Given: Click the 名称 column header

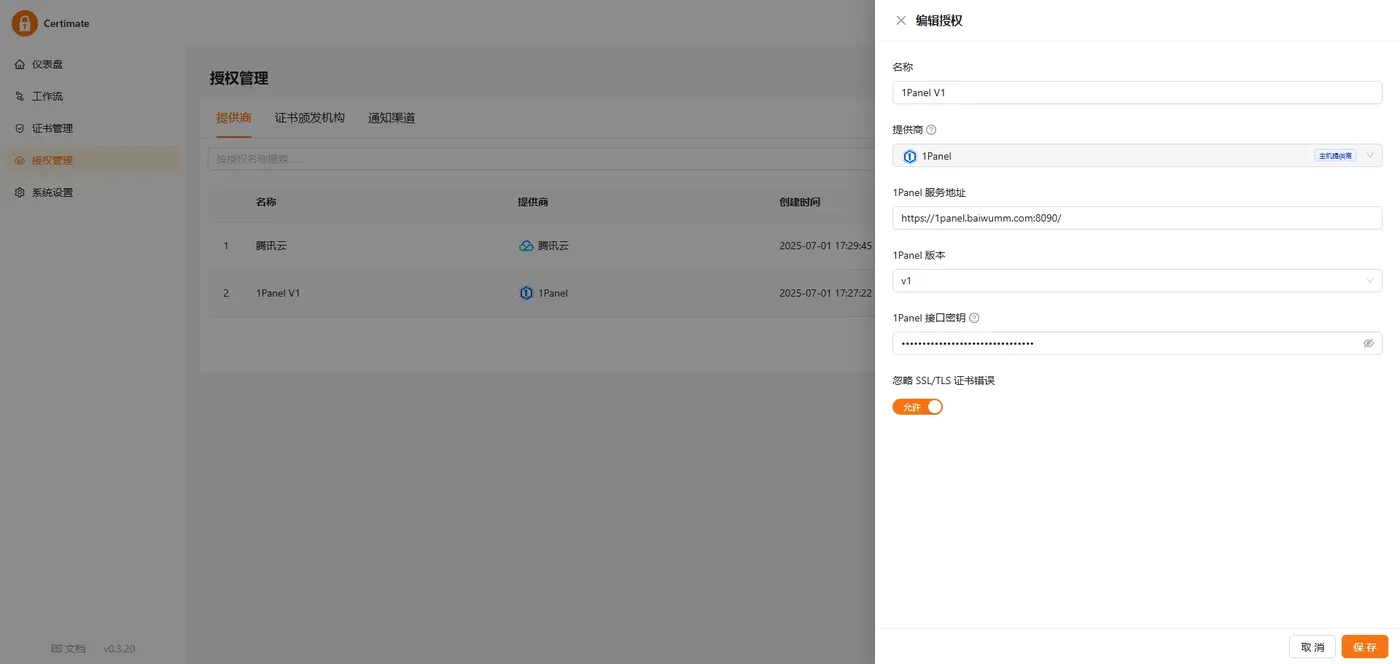Looking at the screenshot, I should click(266, 202).
